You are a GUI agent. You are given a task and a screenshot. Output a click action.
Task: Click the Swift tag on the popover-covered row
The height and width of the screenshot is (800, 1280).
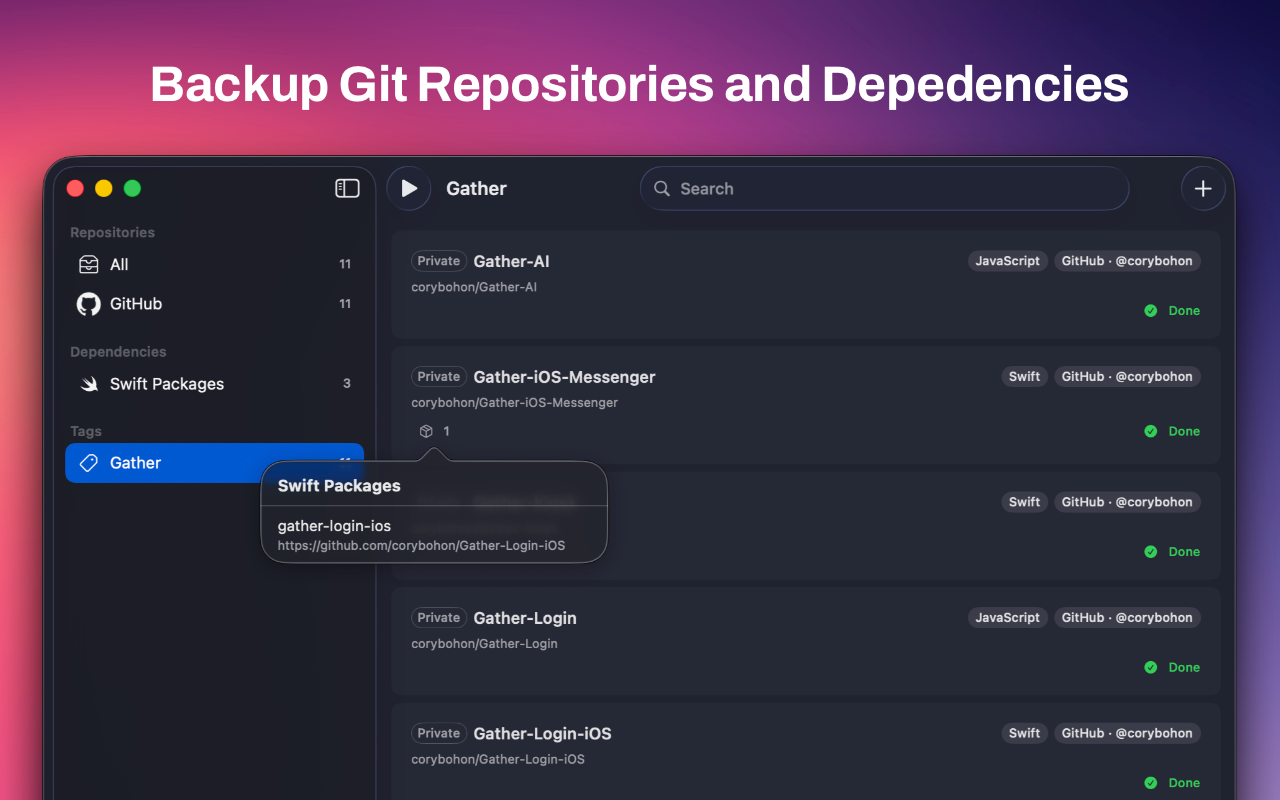[x=1025, y=502]
